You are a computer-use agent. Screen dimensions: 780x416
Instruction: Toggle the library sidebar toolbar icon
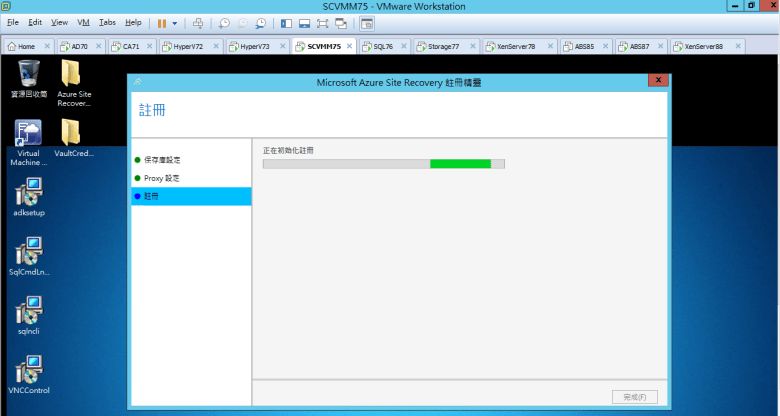(x=286, y=22)
